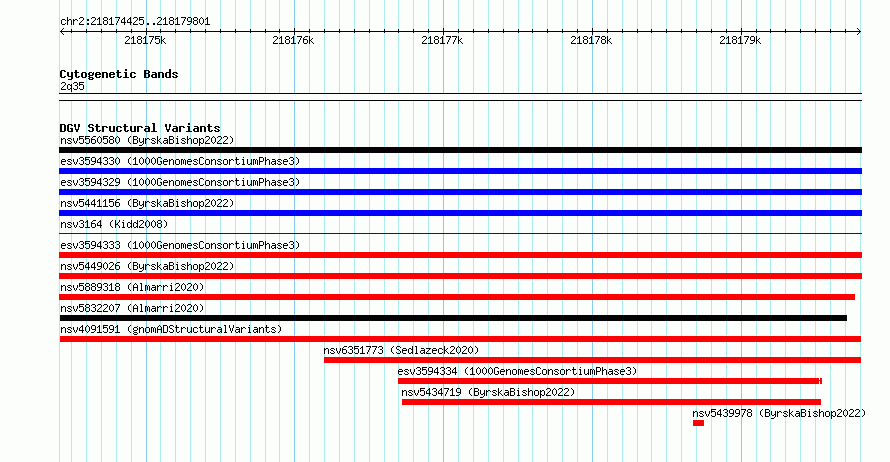Open esv3594333 (1000GenomesConsortiumPhase3) variant label
The height and width of the screenshot is (462, 890).
pos(180,245)
